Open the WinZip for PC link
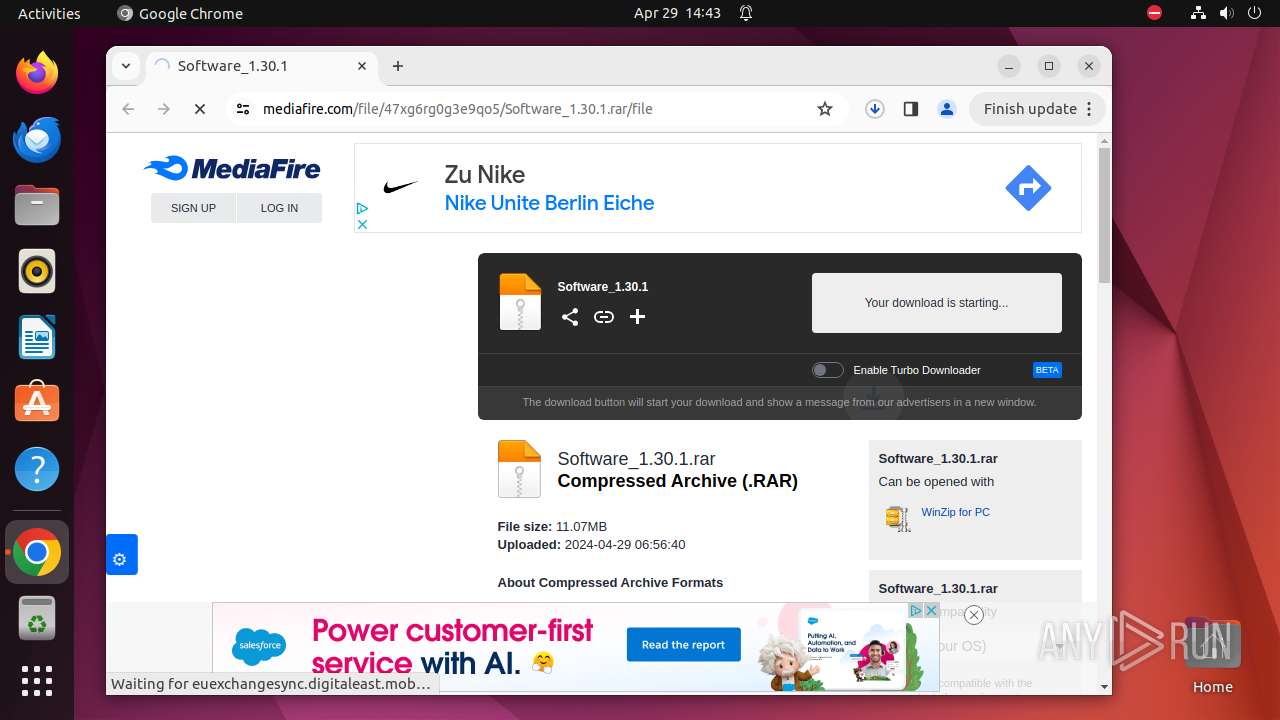Viewport: 1280px width, 720px height. tap(955, 512)
